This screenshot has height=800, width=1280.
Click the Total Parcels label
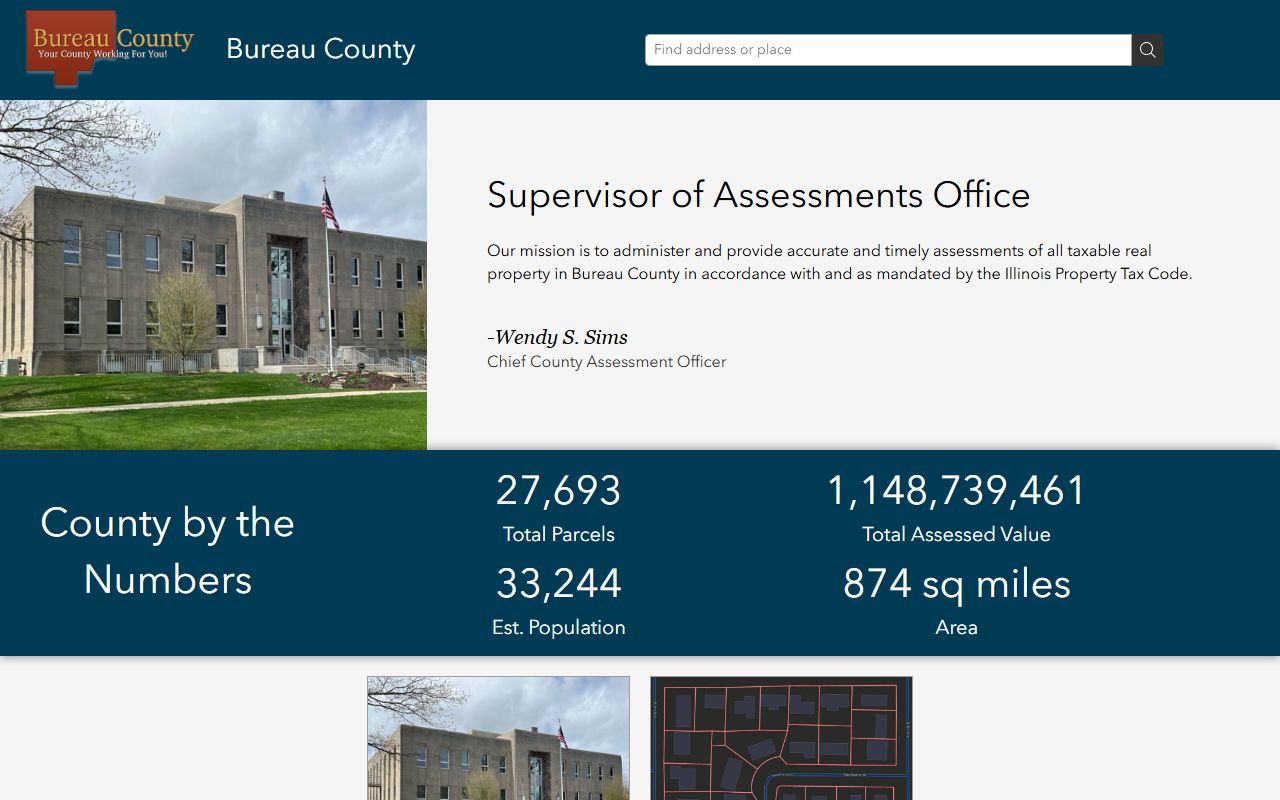(559, 534)
